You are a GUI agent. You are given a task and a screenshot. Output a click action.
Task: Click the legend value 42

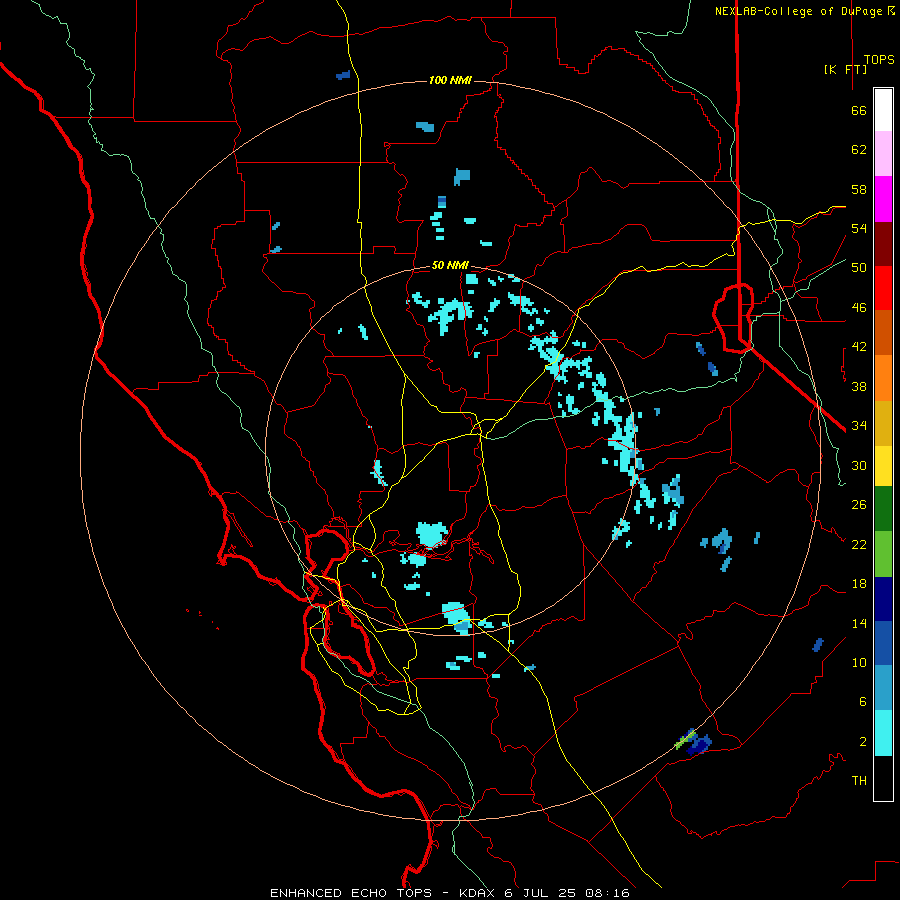coord(859,347)
